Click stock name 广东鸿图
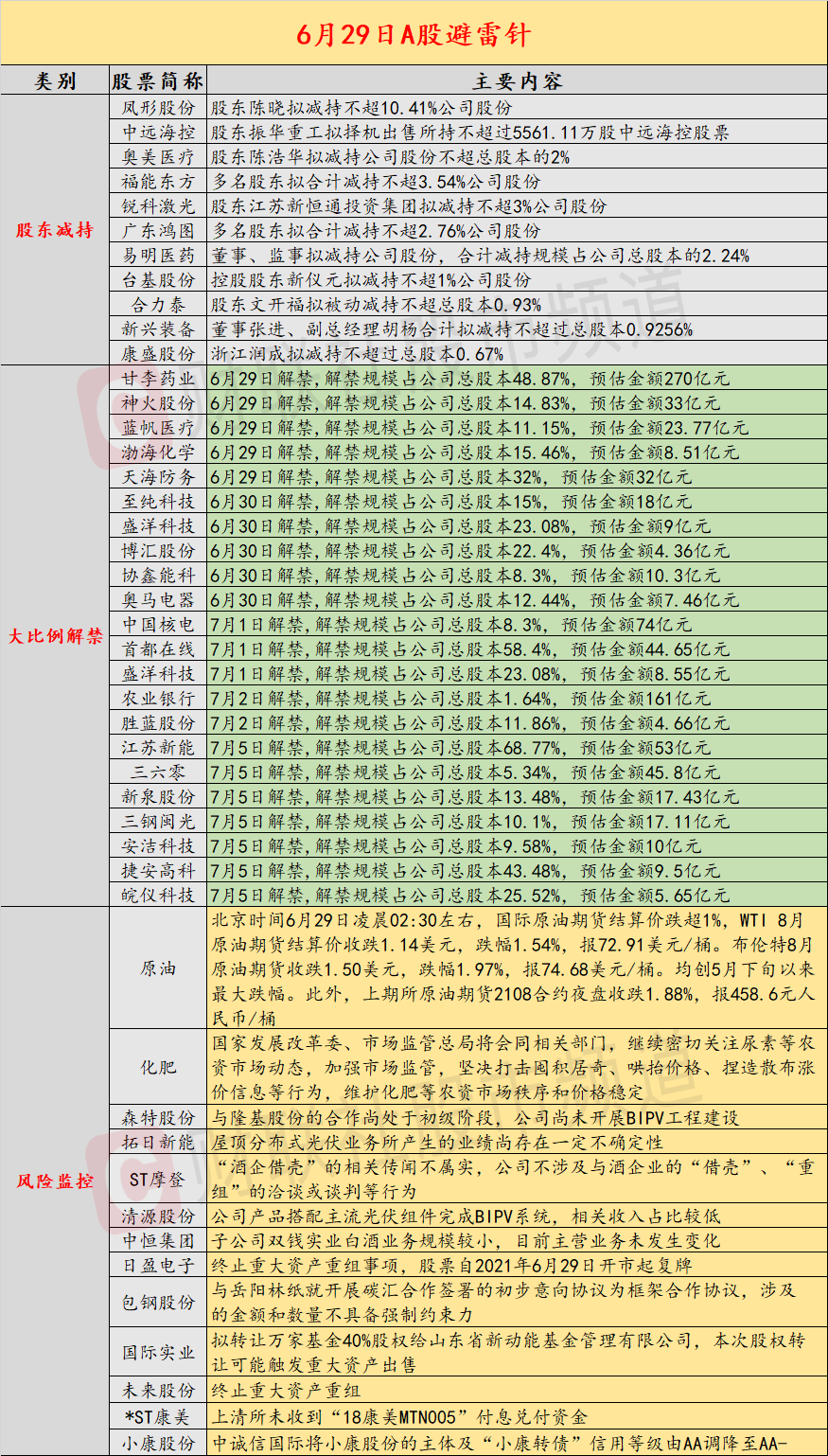828x1456 pixels. [x=158, y=231]
